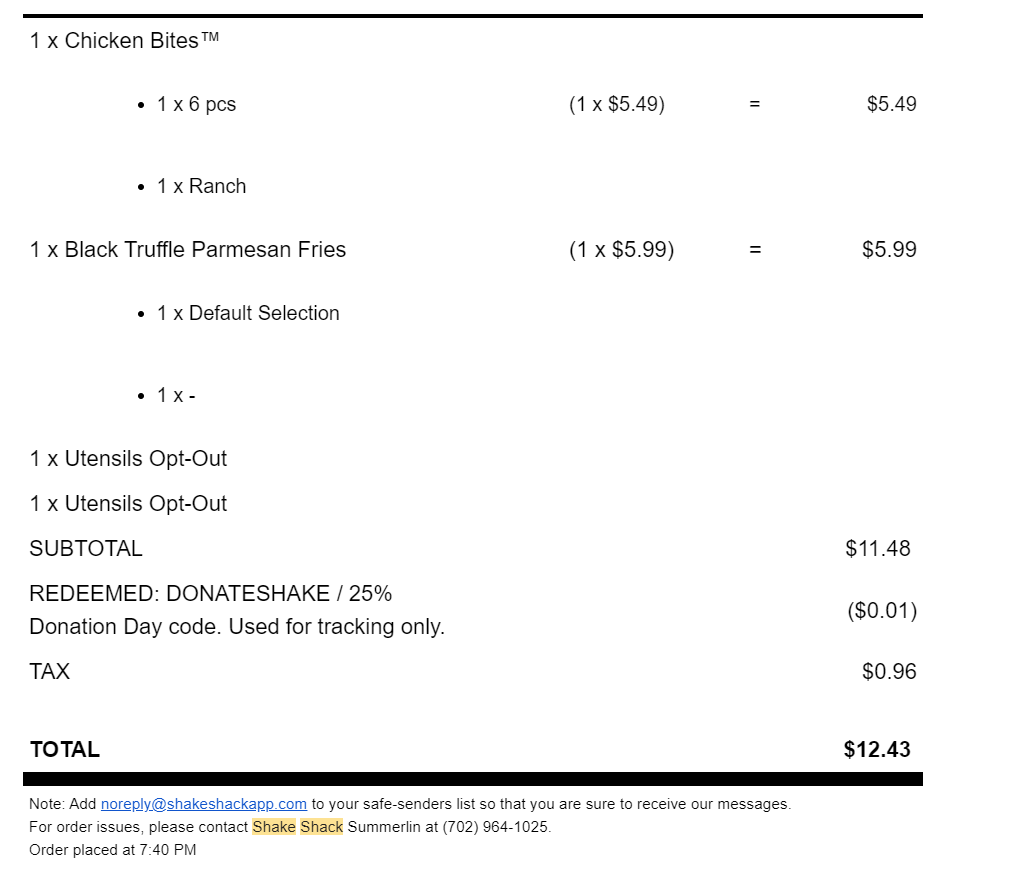Click the $5.49 line total
This screenshot has height=875, width=1011.
pos(891,104)
